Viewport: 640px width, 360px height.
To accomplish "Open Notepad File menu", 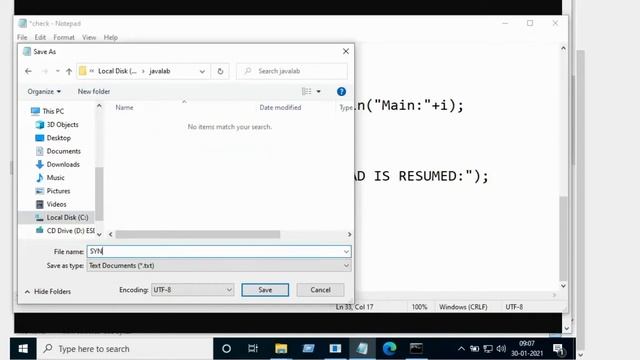I will click(22, 38).
